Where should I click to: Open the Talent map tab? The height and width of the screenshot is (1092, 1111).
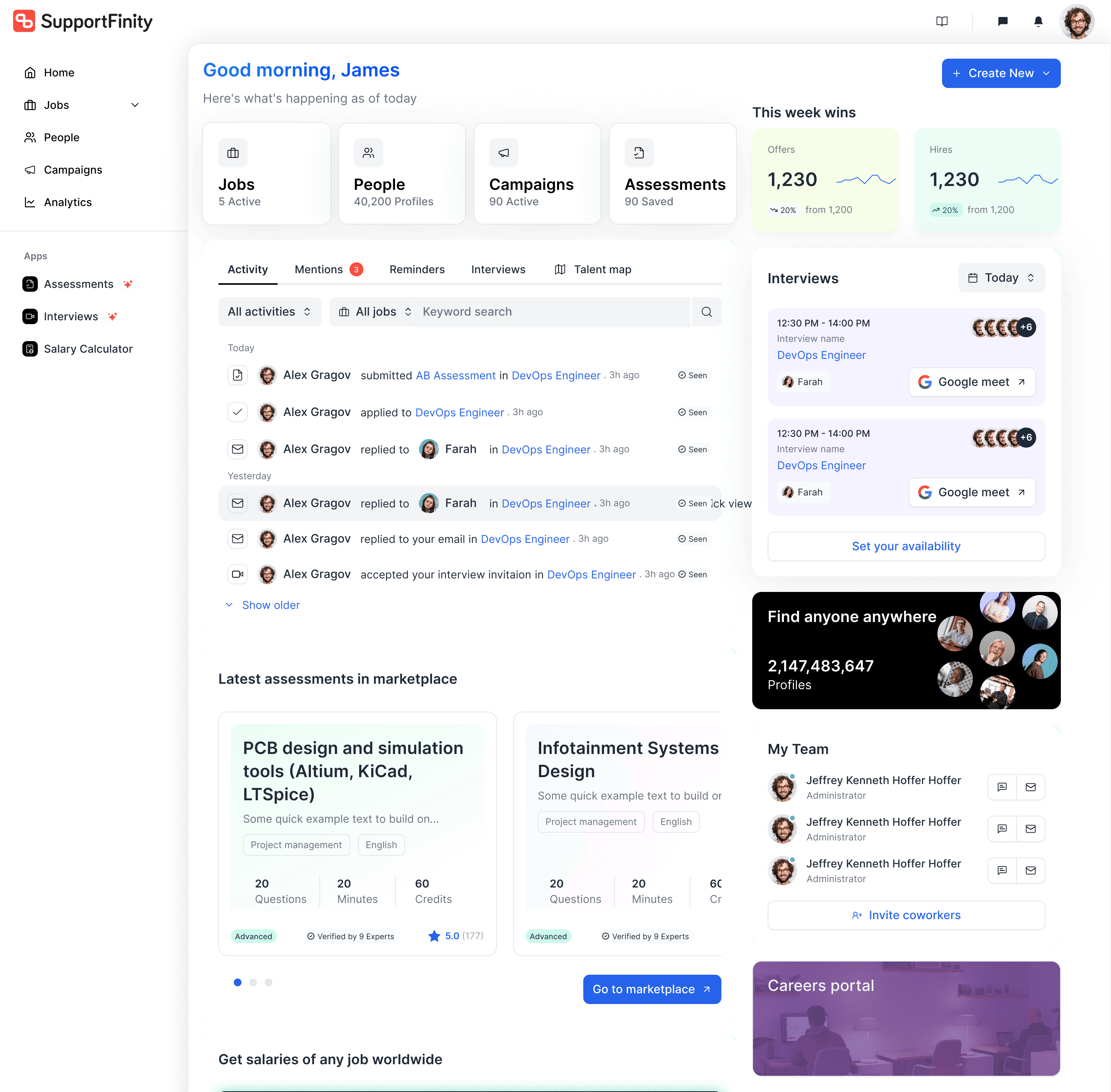coord(602,269)
